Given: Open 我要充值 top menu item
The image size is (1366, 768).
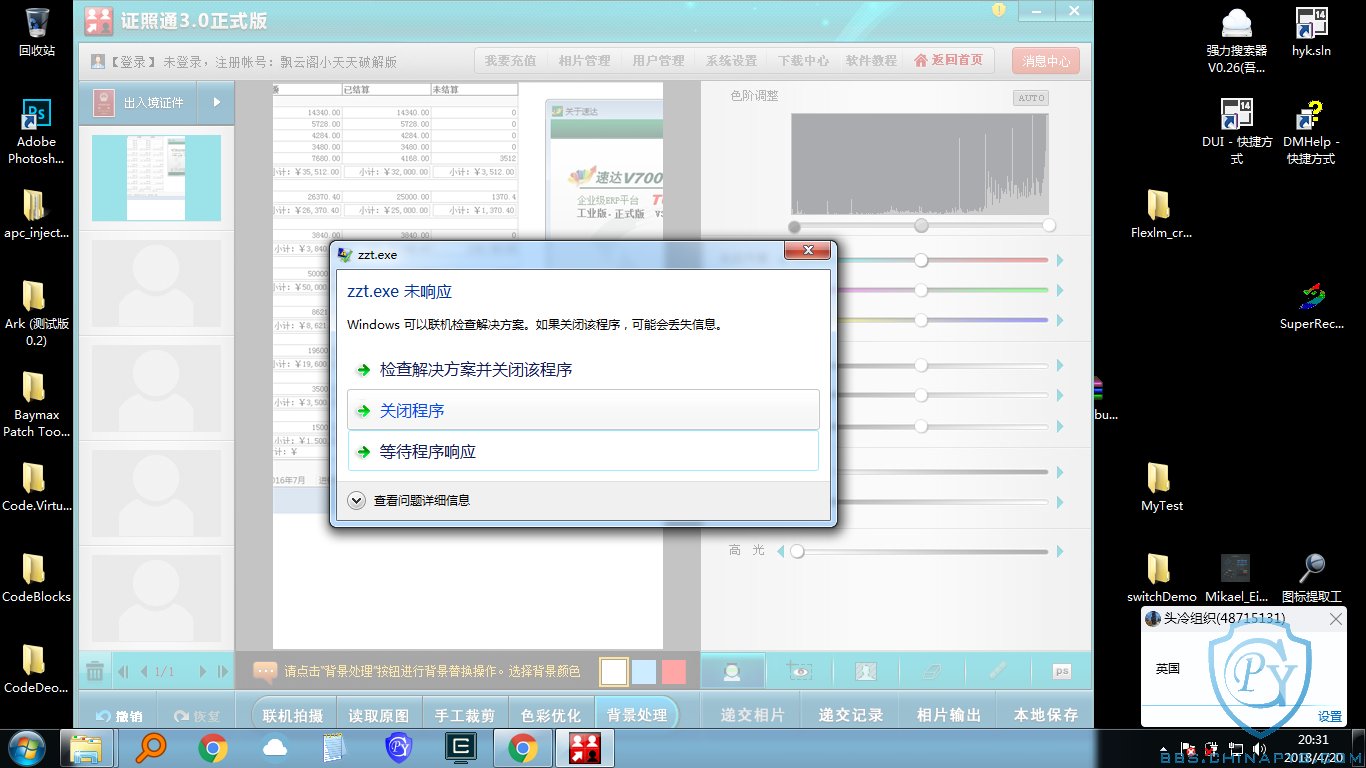Looking at the screenshot, I should (x=510, y=61).
